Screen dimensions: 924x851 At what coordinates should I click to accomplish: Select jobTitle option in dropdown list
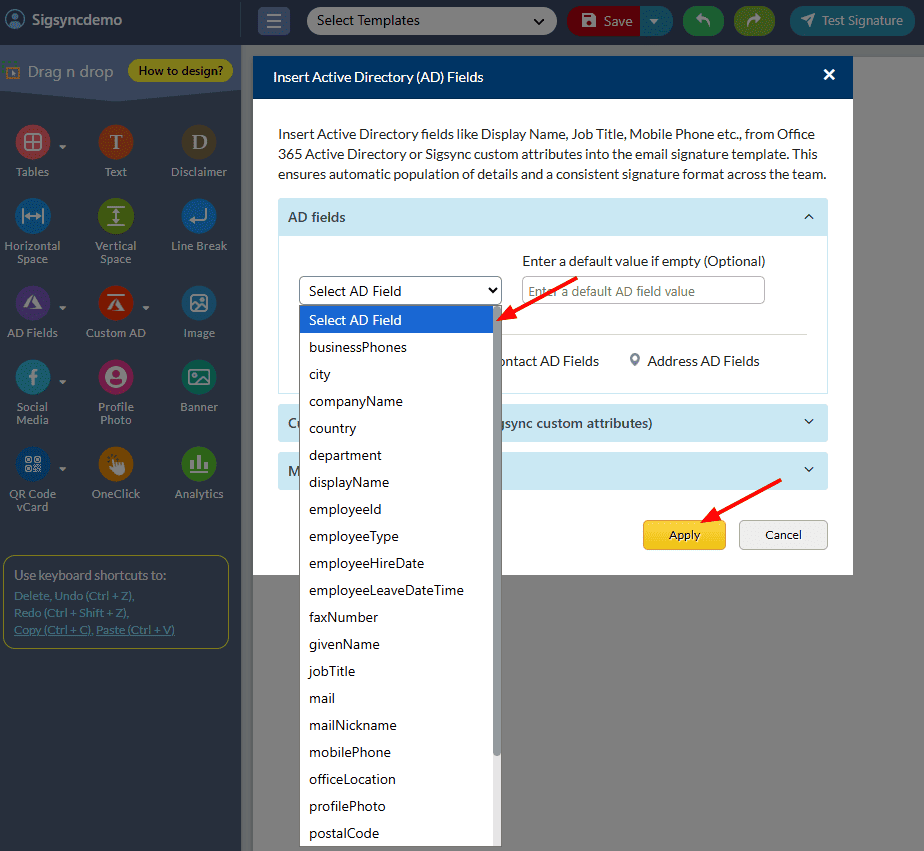(x=332, y=671)
